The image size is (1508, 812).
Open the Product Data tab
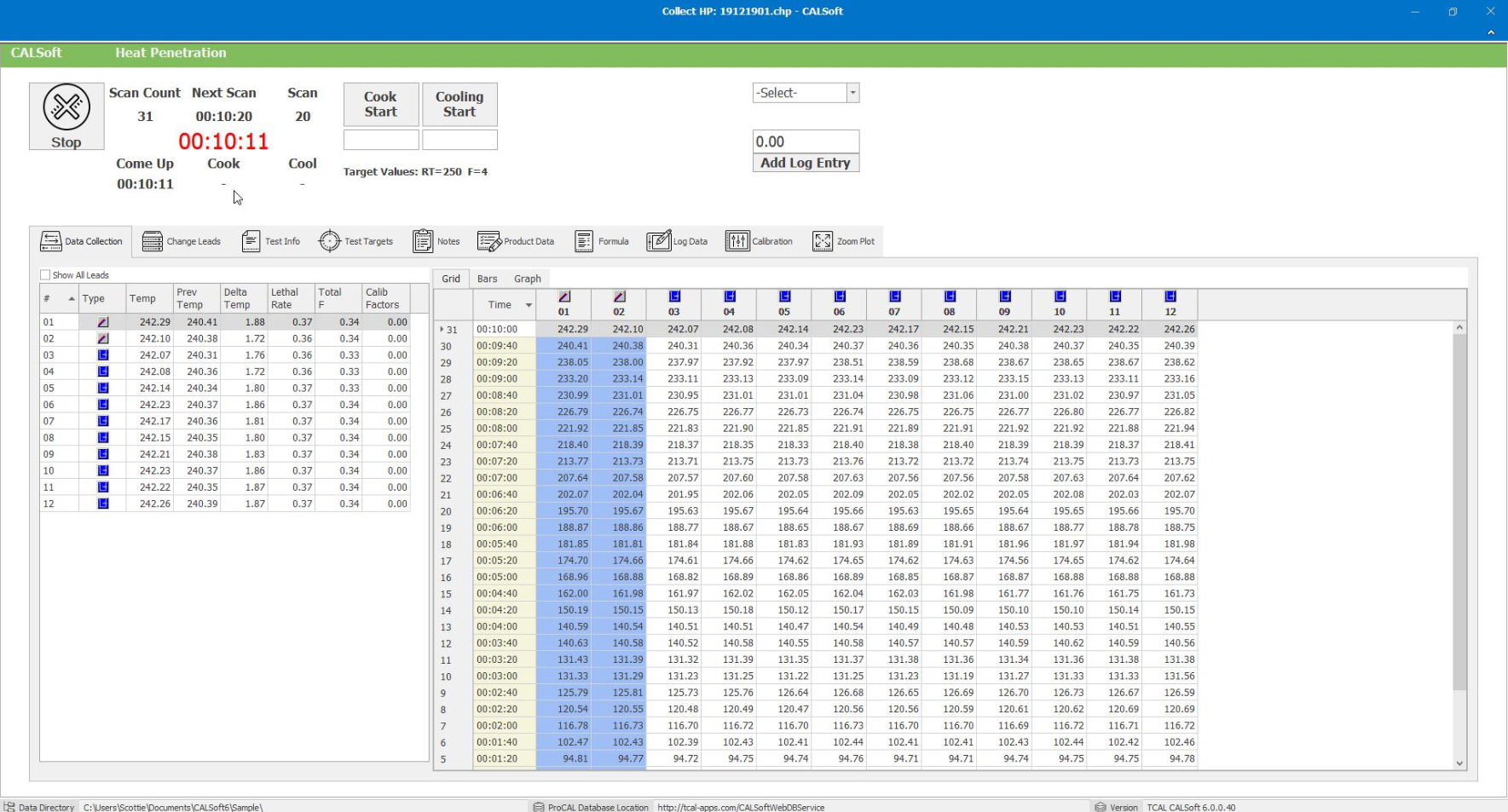(516, 241)
